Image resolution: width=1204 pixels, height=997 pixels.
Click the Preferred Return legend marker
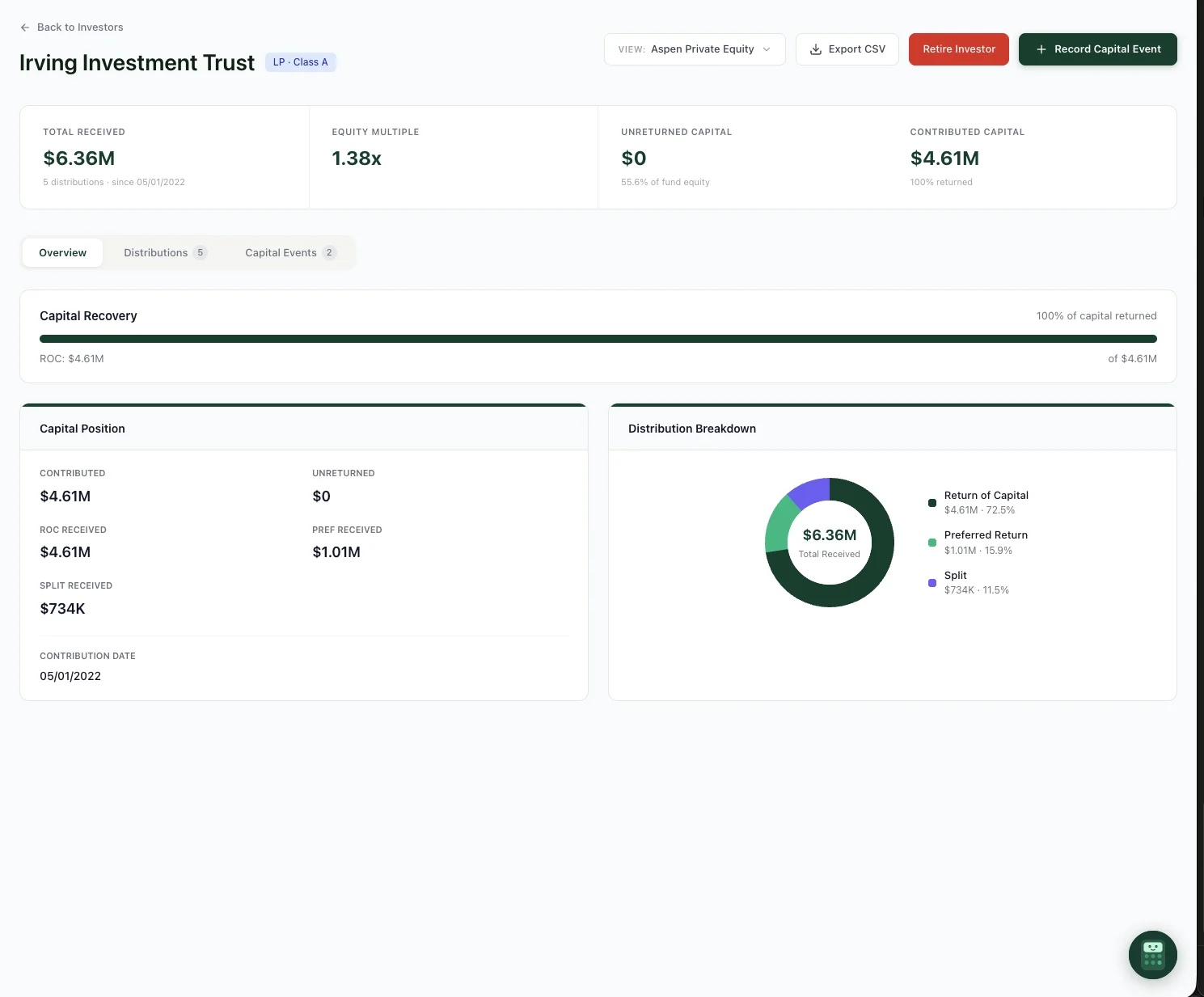pos(932,543)
